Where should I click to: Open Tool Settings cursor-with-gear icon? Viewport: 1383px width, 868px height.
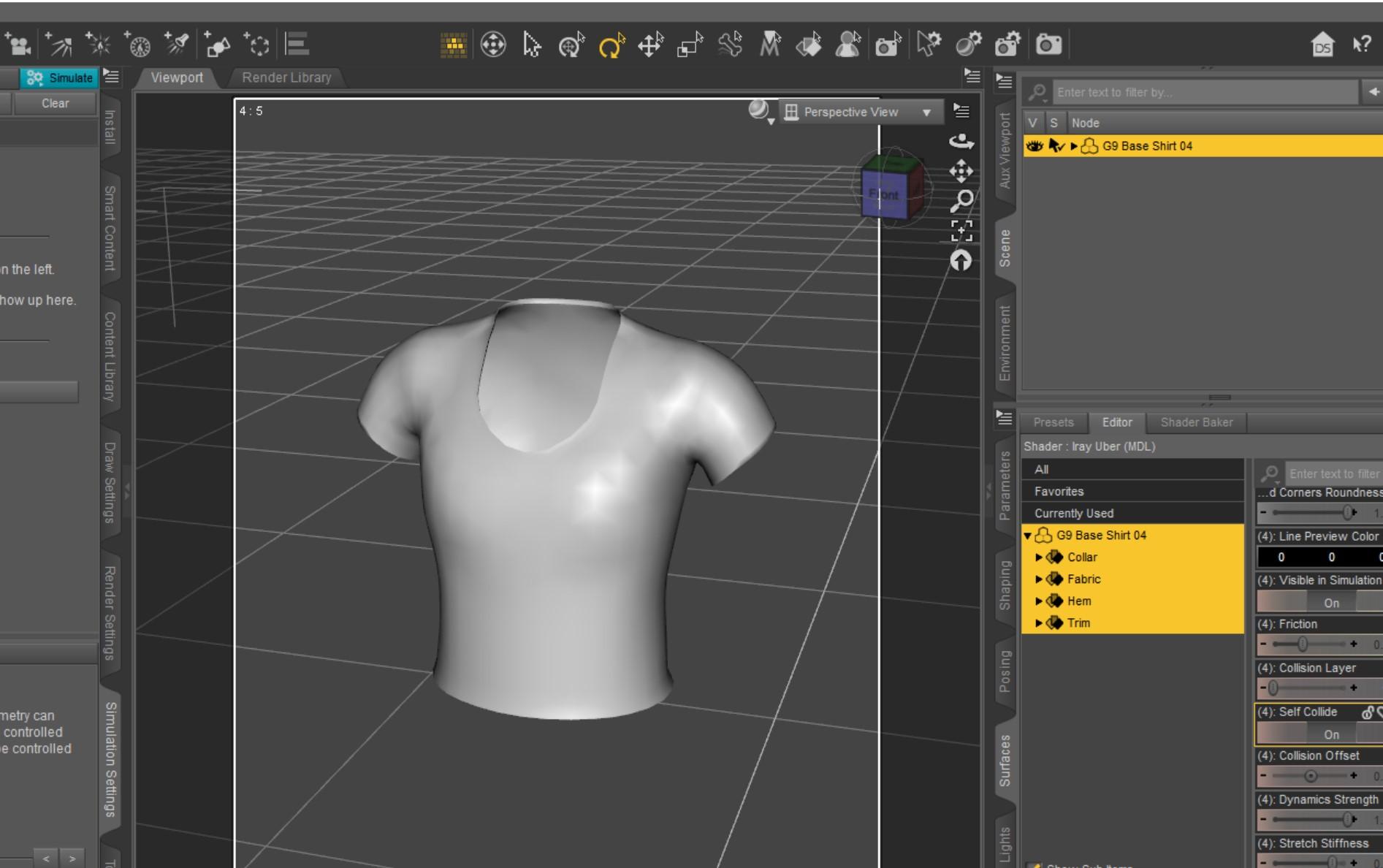[929, 45]
